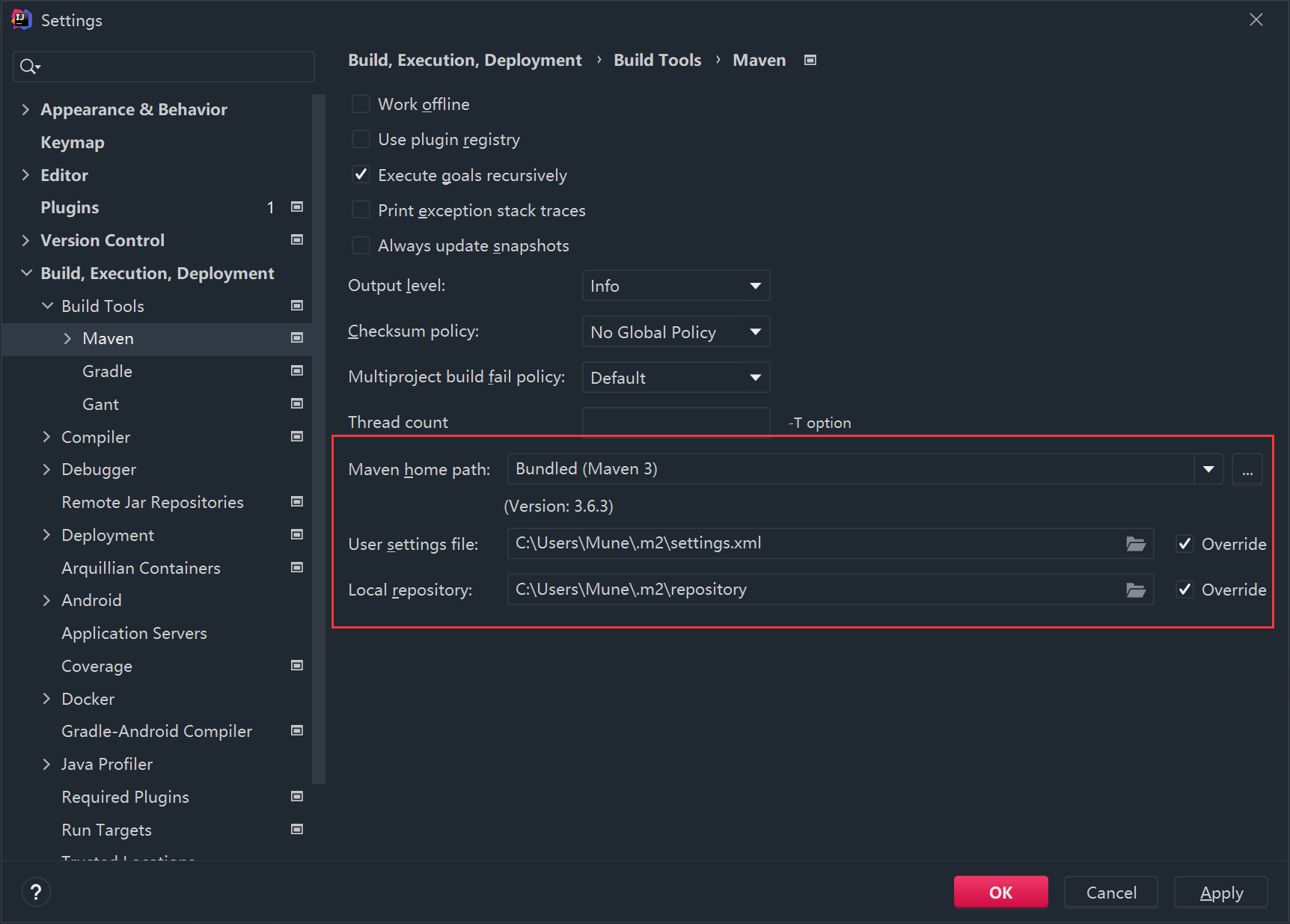Select Application Servers in tree

pyautogui.click(x=134, y=633)
